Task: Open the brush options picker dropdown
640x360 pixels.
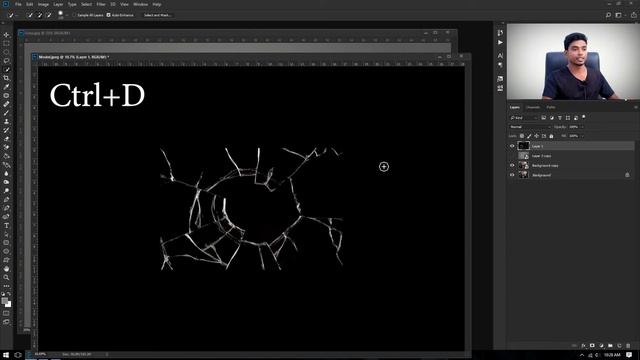Action: click(x=67, y=15)
